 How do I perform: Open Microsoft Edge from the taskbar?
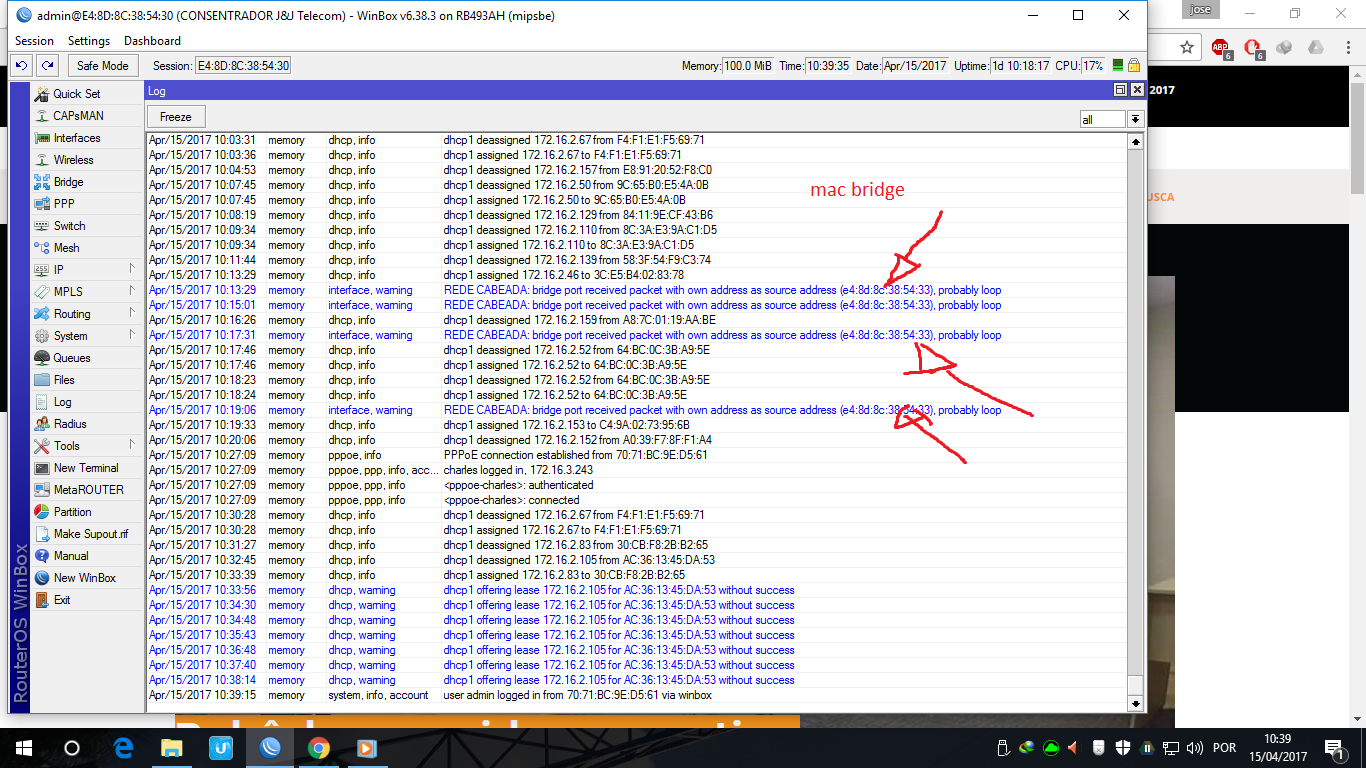click(x=124, y=748)
